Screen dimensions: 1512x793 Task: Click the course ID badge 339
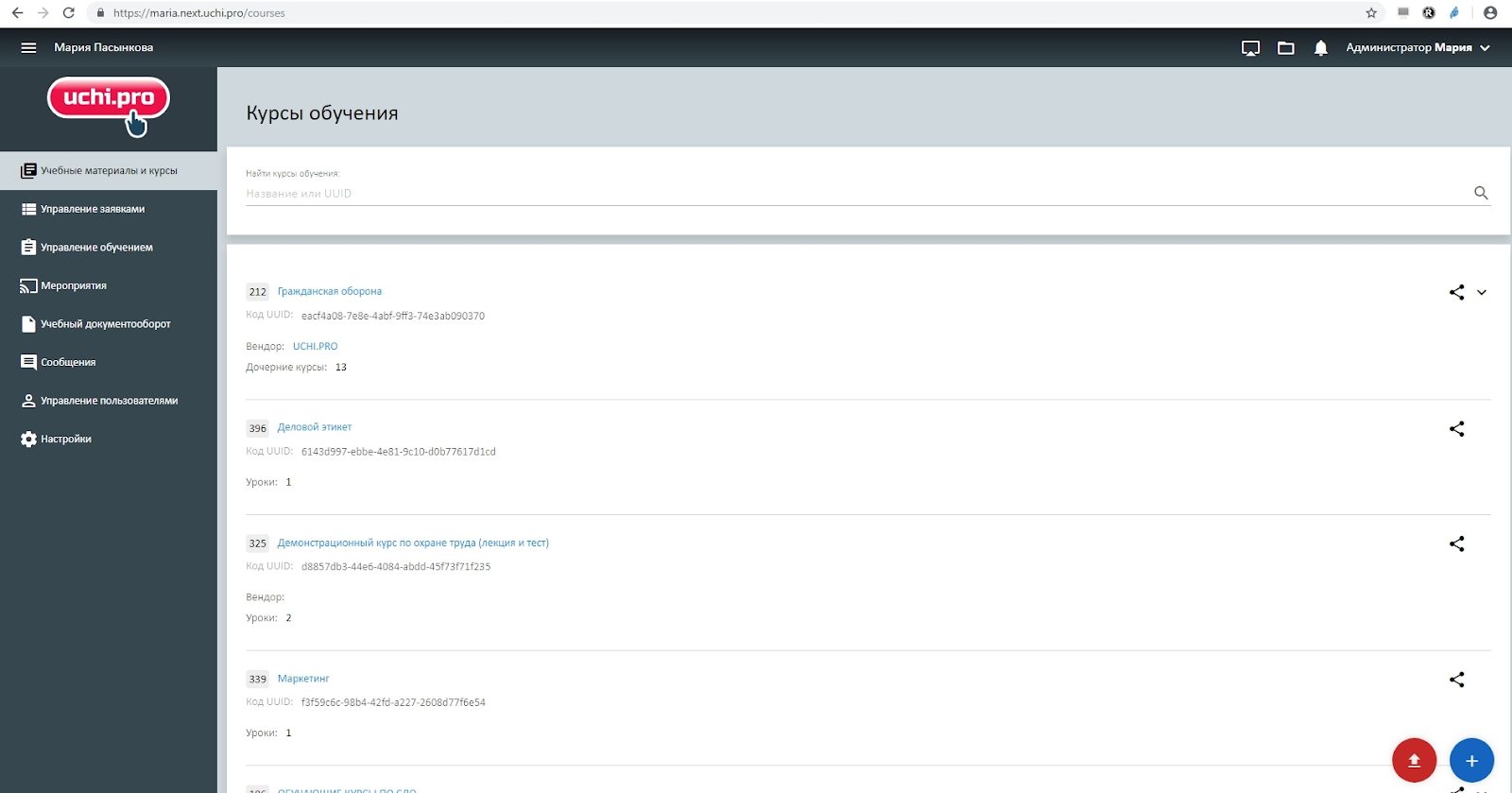click(257, 680)
